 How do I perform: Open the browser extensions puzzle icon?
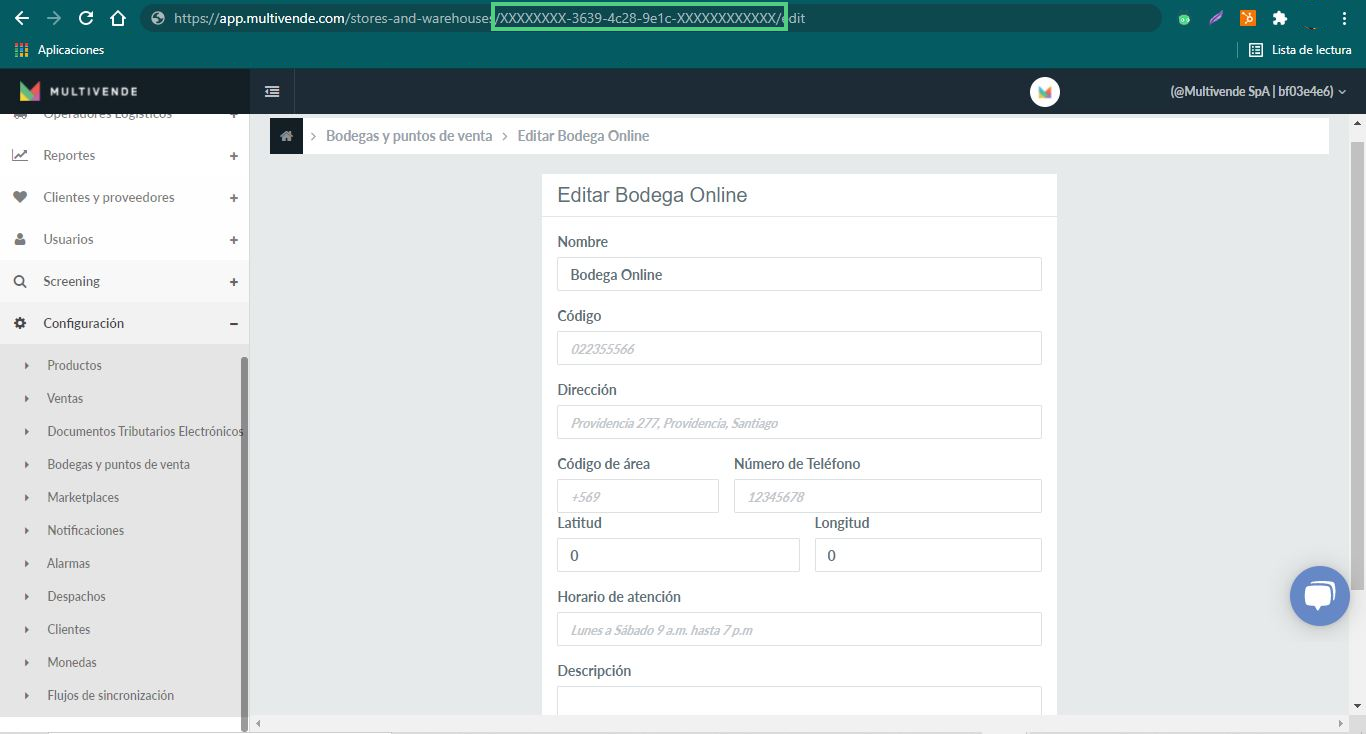click(1279, 18)
